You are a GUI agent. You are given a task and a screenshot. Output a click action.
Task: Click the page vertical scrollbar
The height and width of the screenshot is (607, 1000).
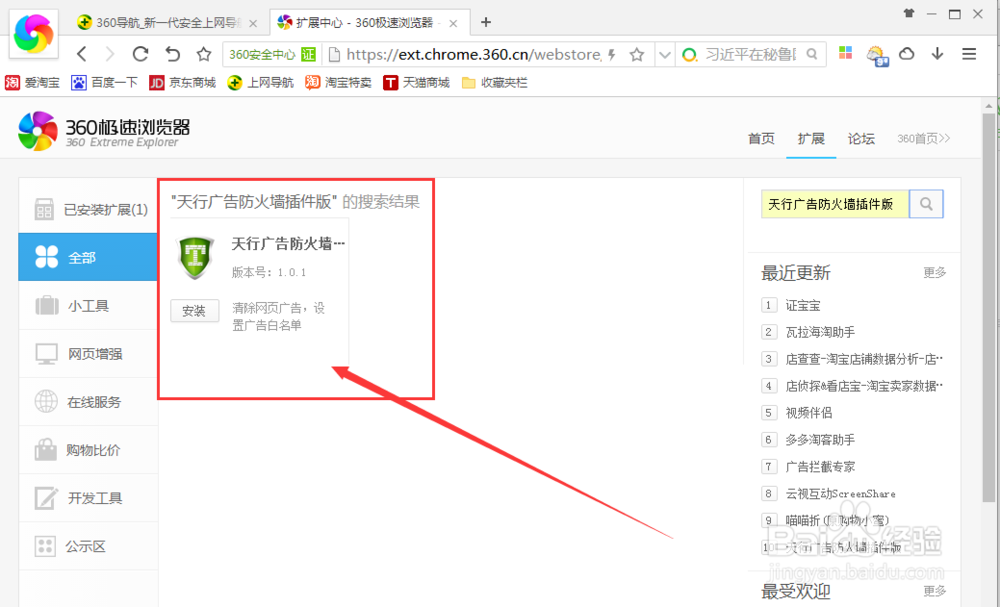pos(989,306)
